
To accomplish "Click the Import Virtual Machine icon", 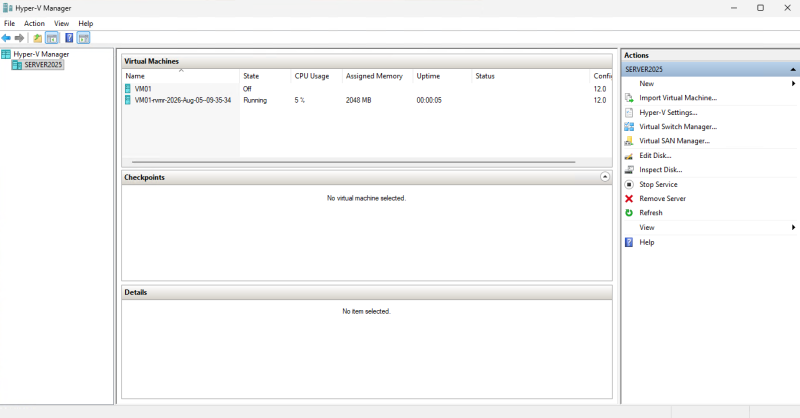I will pos(629,98).
